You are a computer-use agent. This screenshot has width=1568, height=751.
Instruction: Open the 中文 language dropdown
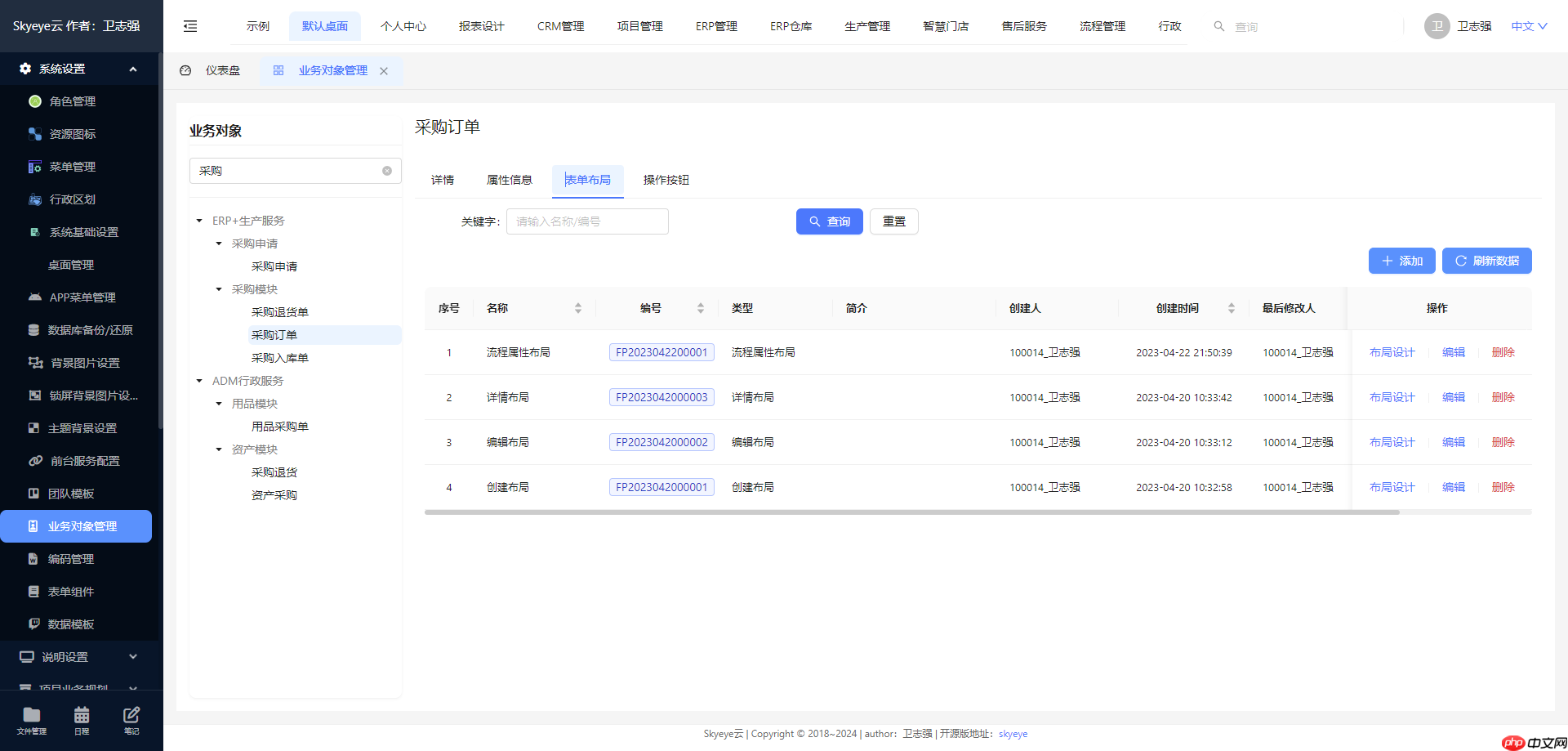coord(1526,25)
